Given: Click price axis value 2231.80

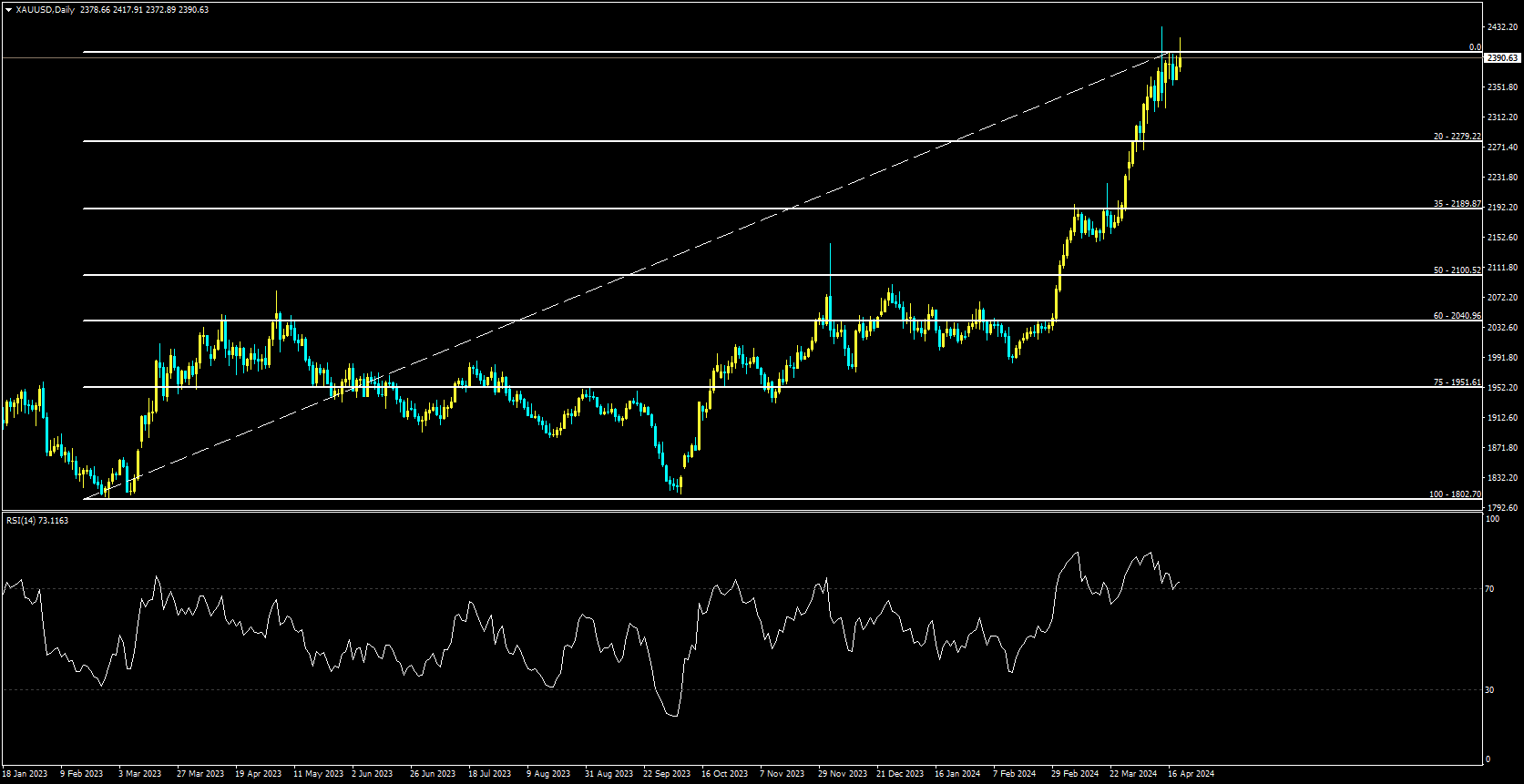Looking at the screenshot, I should [1502, 178].
